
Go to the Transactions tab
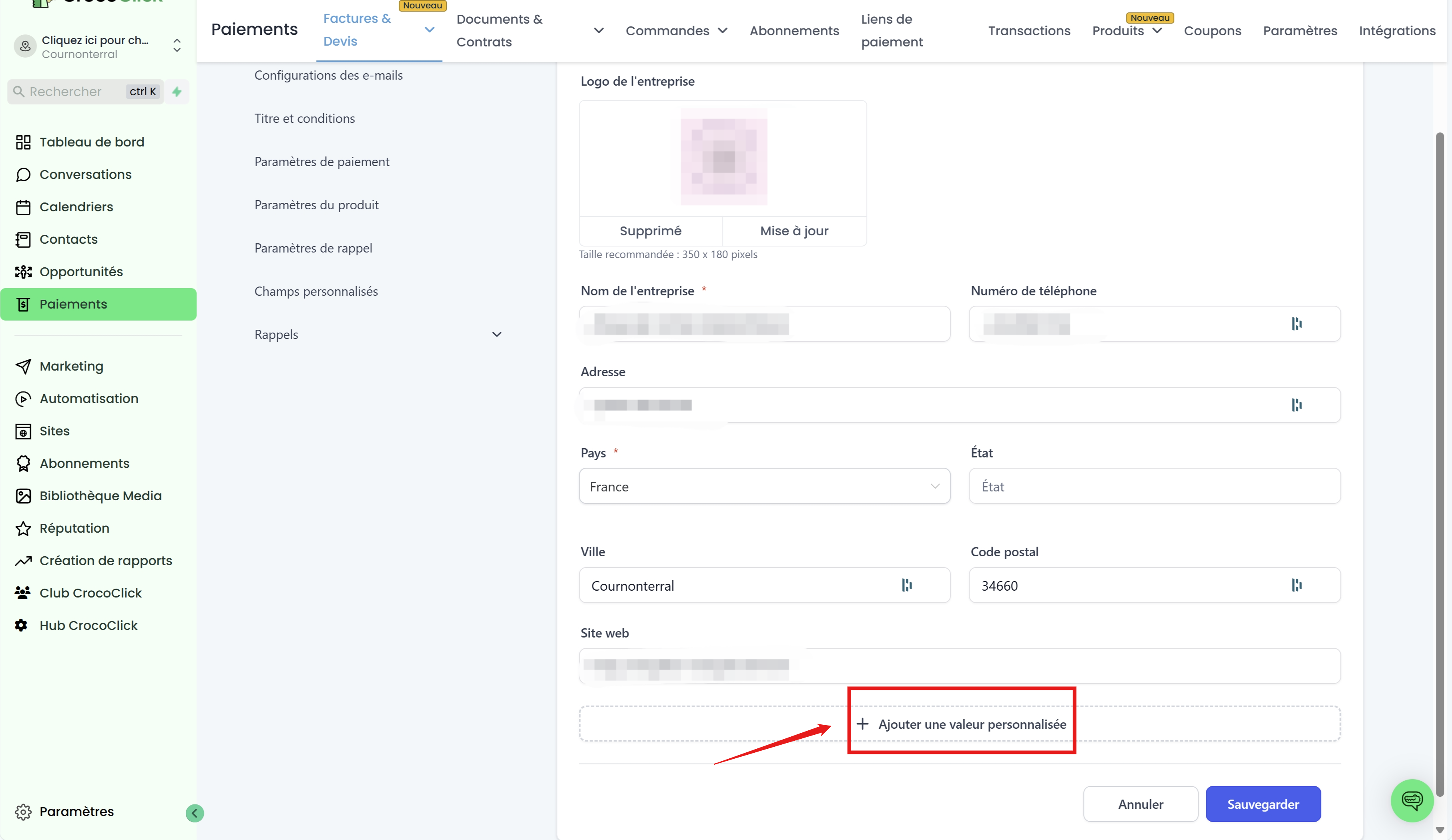tap(1029, 30)
